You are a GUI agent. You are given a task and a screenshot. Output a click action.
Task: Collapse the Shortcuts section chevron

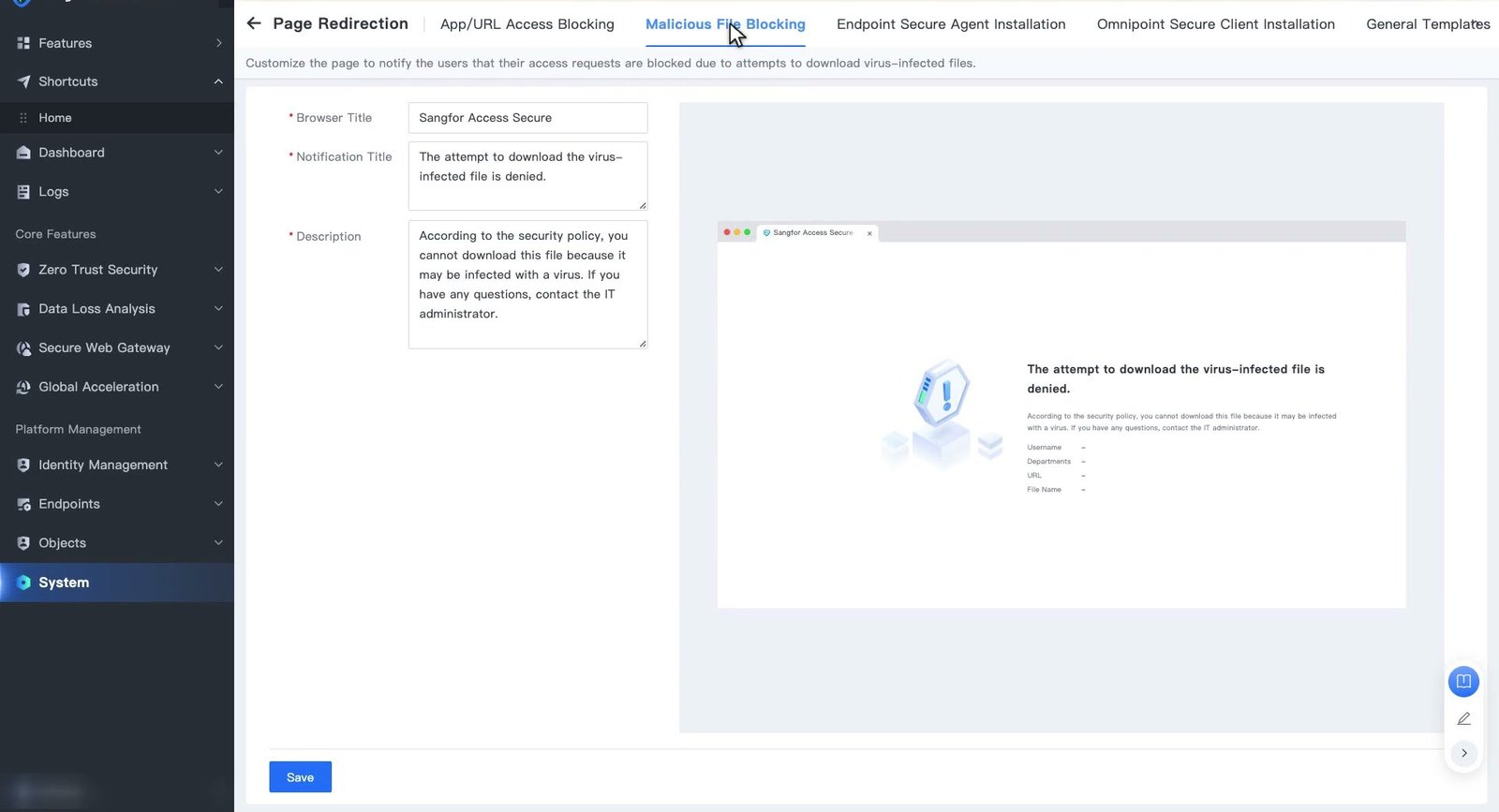coord(218,81)
